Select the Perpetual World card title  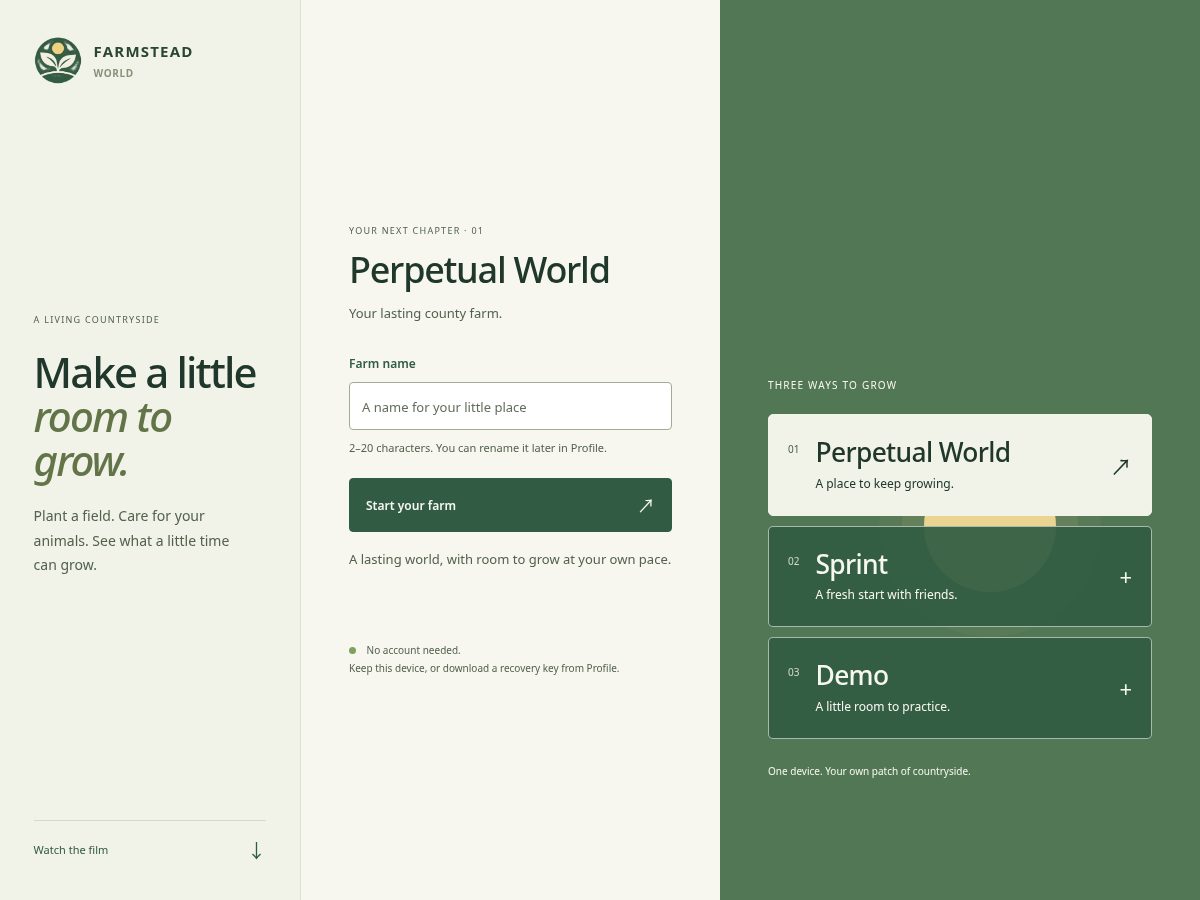pyautogui.click(x=913, y=452)
